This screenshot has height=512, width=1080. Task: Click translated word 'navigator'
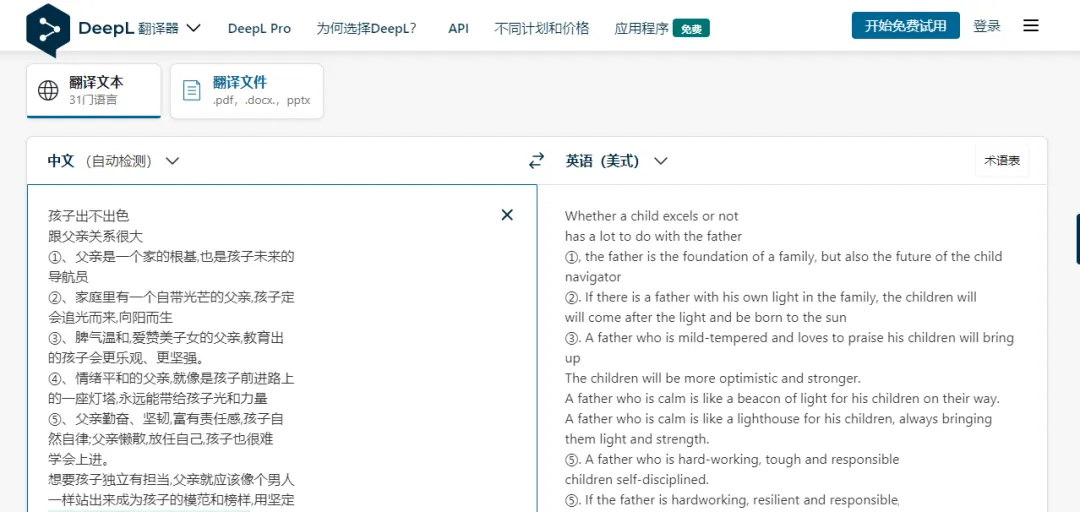[x=593, y=277]
